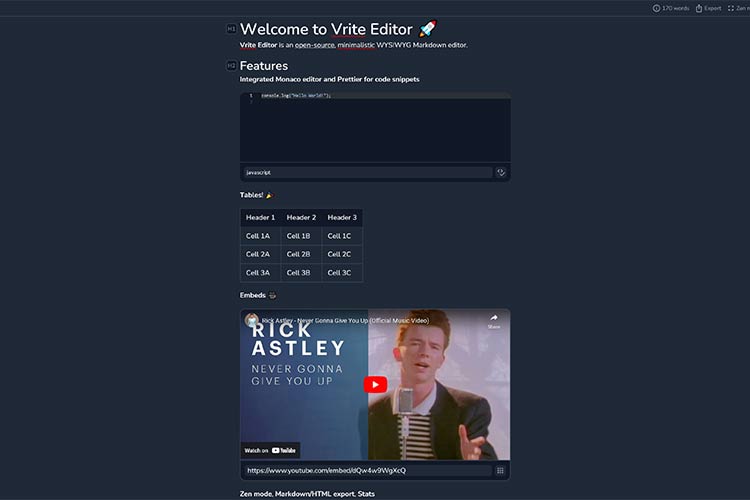Click table cell Cell 1A
The width and height of the screenshot is (750, 500).
click(260, 236)
